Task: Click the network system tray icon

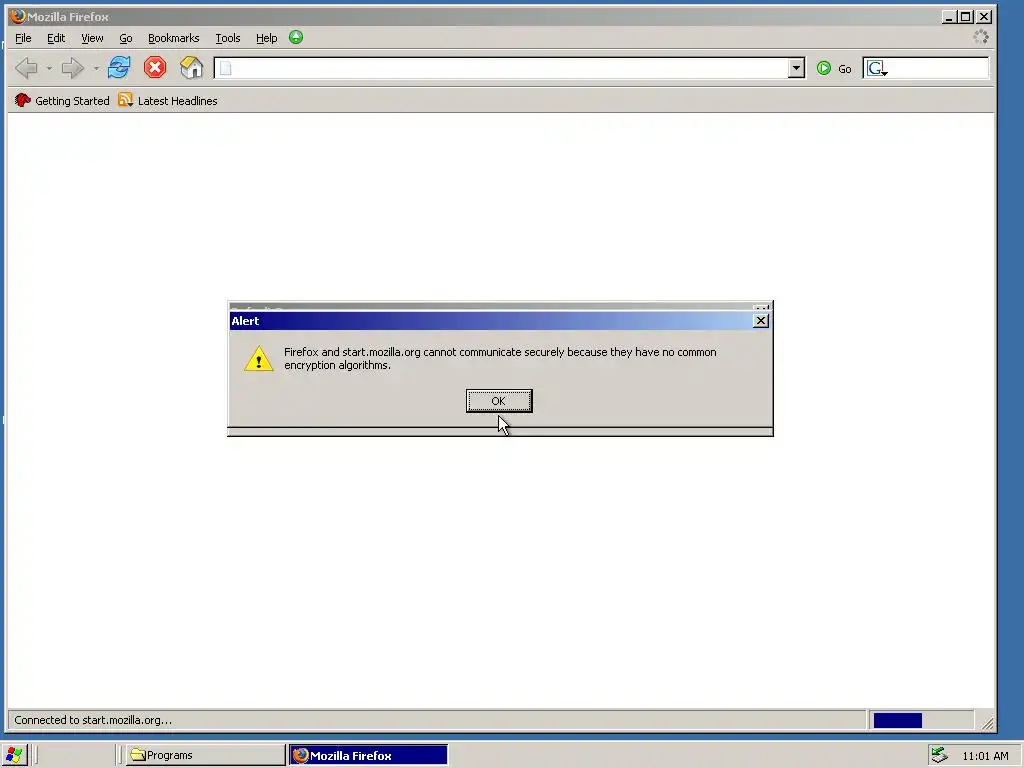Action: coord(939,755)
